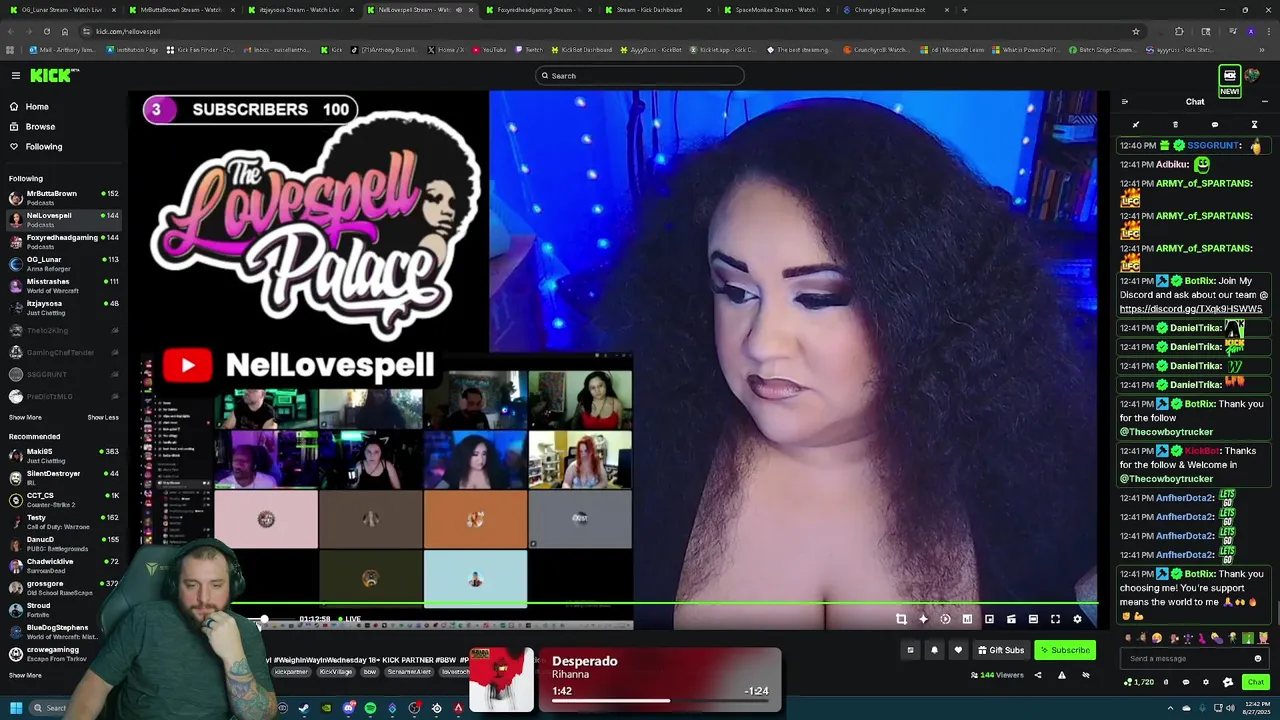1280x720 pixels.
Task: Open Following in sidebar navigation
Action: coord(44,146)
